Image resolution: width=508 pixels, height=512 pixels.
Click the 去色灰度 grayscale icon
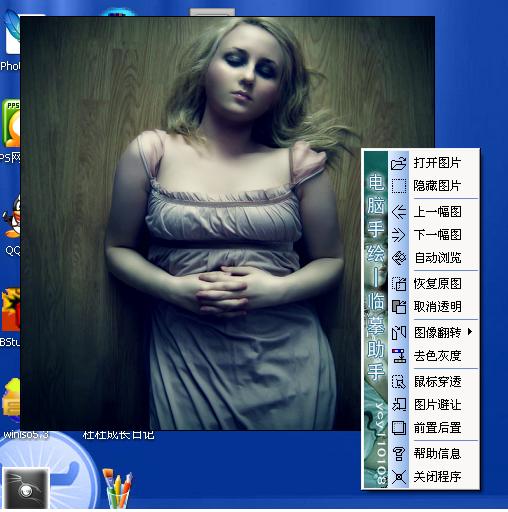(398, 356)
